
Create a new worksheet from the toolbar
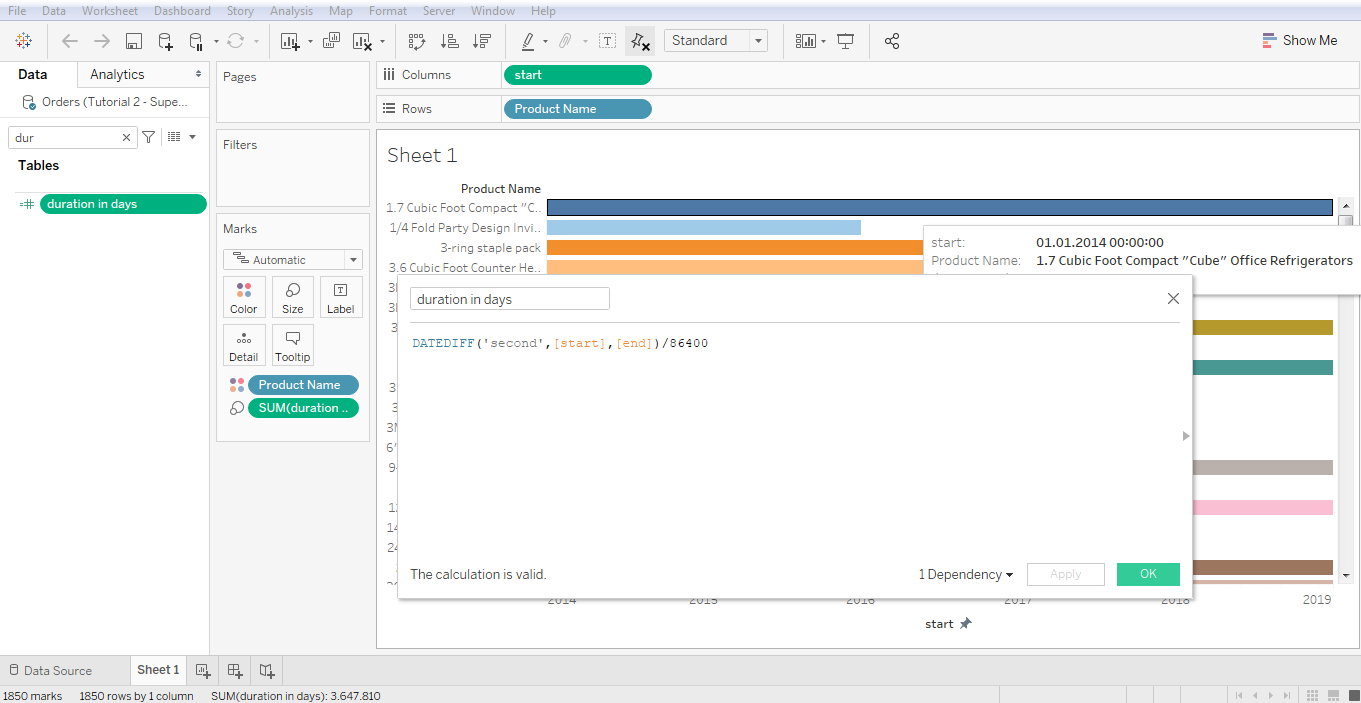point(290,41)
